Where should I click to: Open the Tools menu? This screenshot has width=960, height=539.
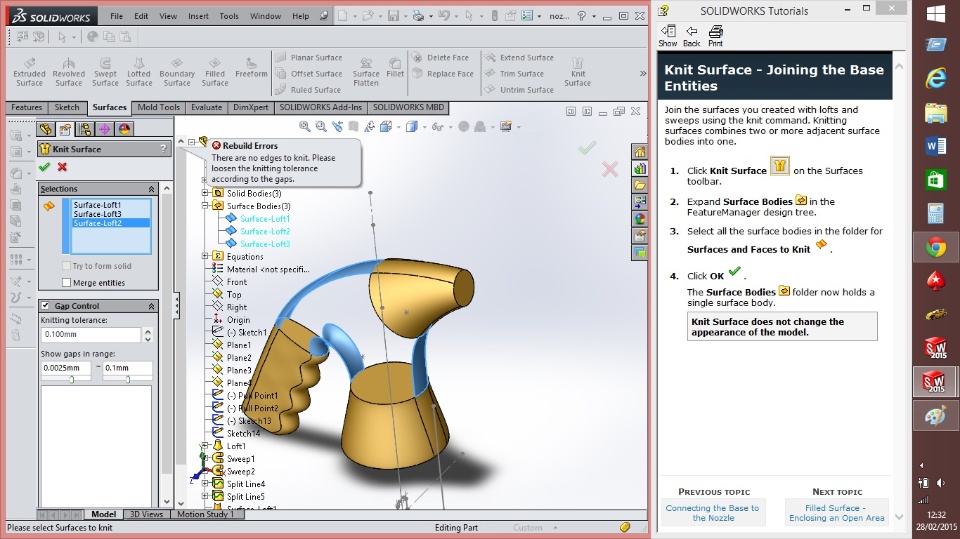229,16
